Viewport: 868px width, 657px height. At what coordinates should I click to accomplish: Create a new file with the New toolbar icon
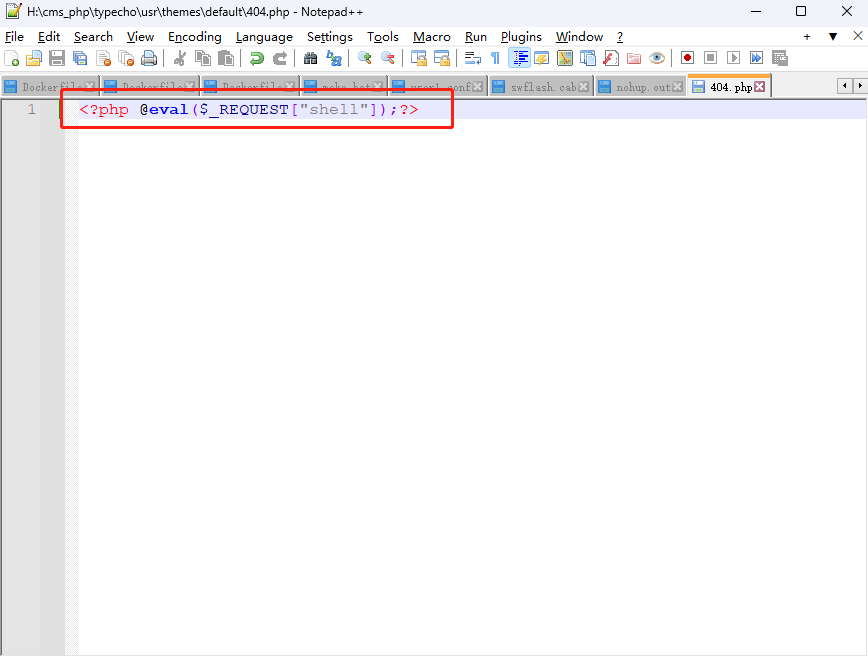[x=12, y=58]
